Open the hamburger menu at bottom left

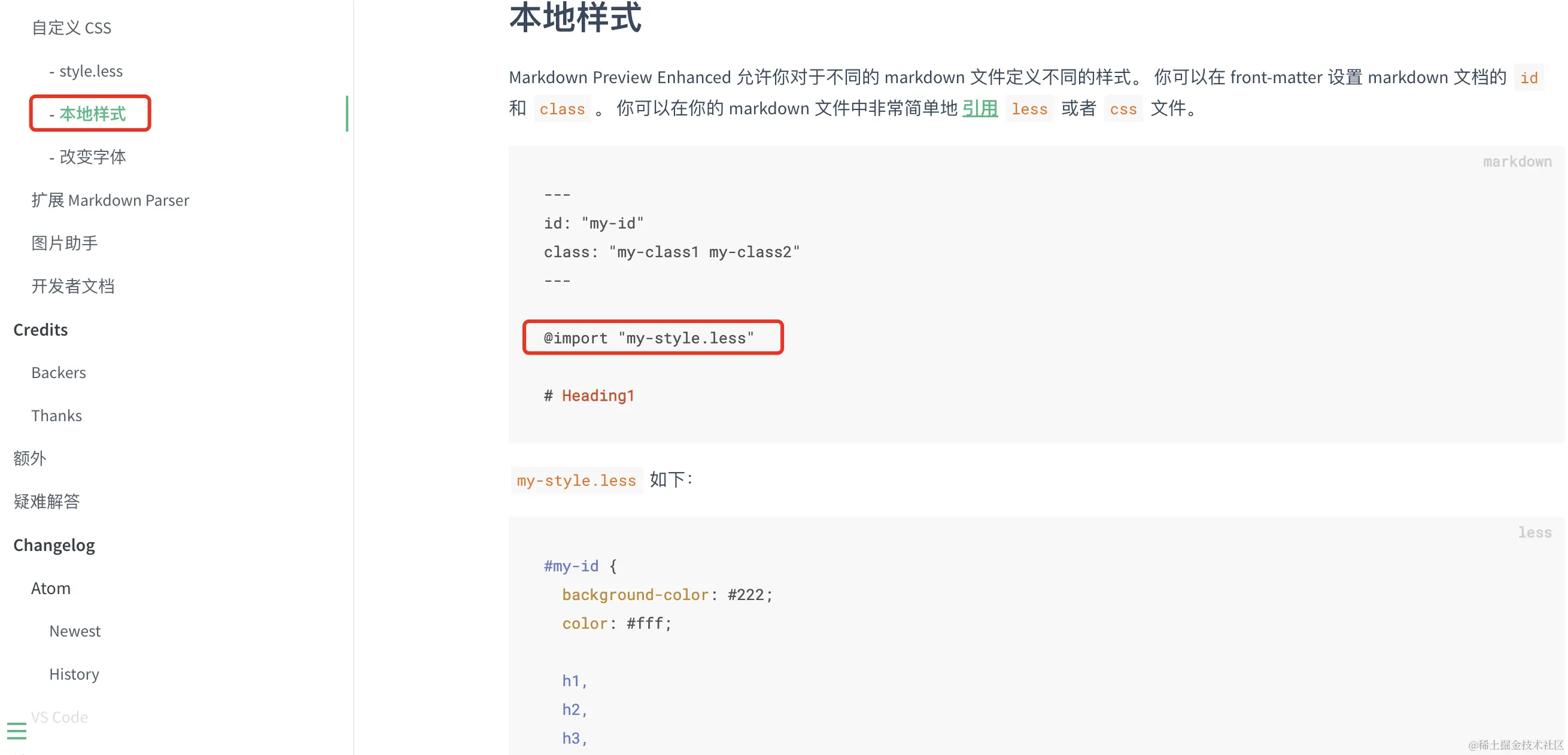click(17, 730)
